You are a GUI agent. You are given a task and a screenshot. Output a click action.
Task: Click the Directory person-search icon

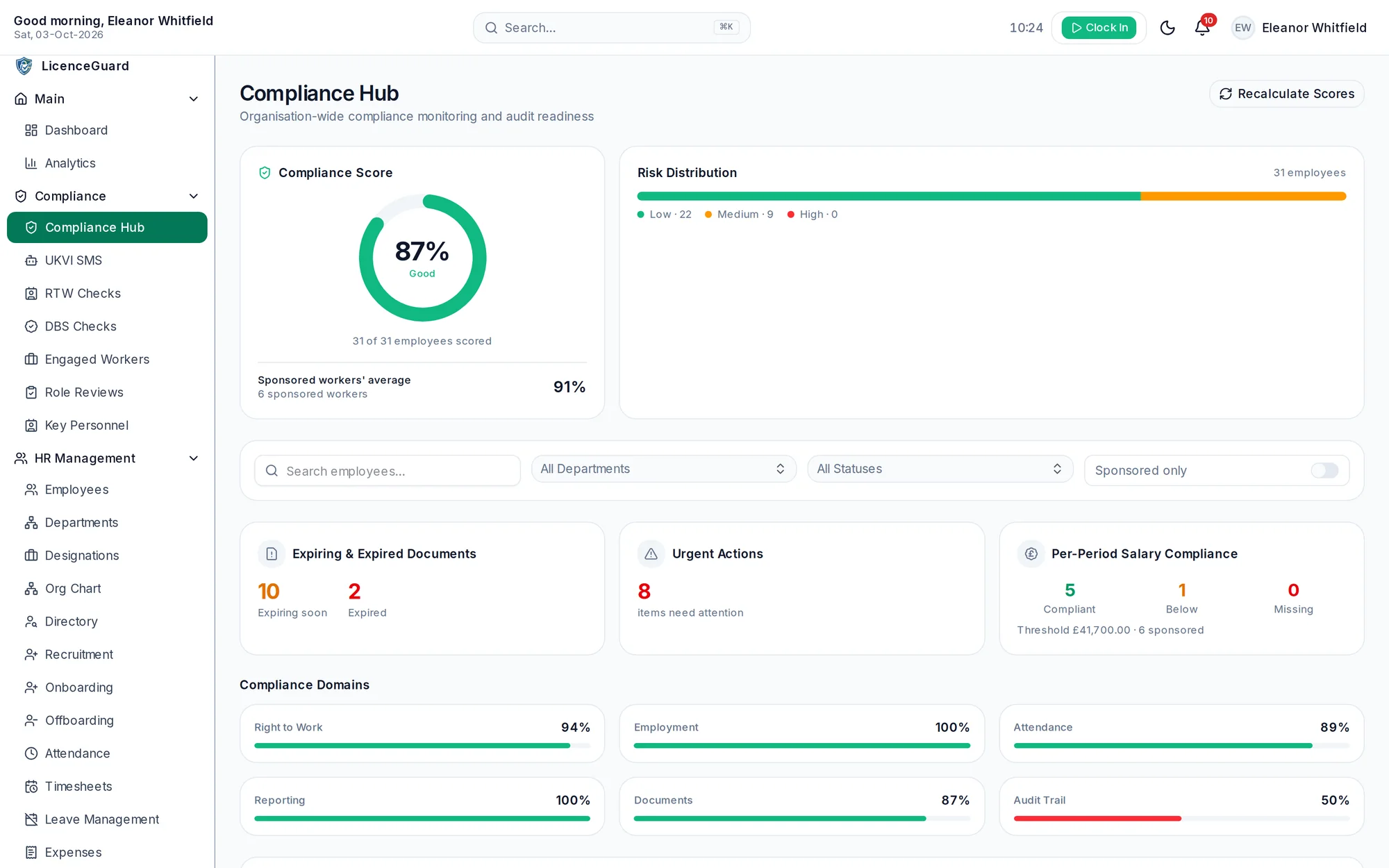tap(31, 621)
